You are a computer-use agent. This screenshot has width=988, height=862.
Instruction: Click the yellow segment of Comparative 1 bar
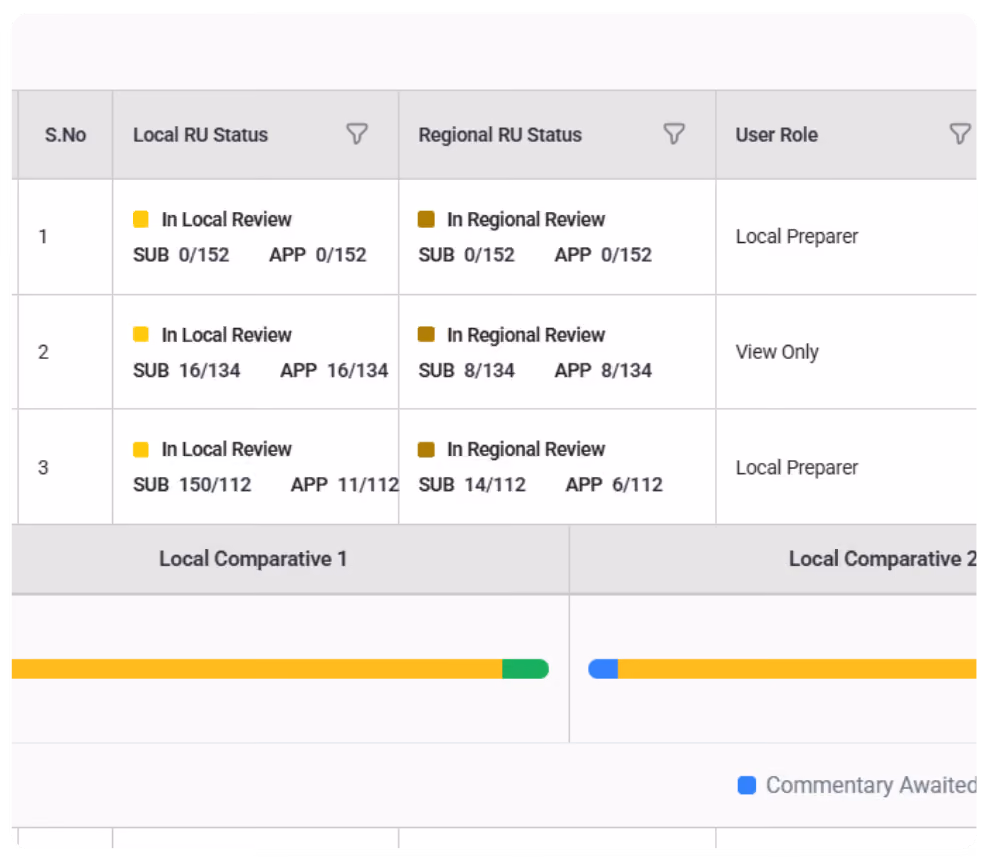257,669
